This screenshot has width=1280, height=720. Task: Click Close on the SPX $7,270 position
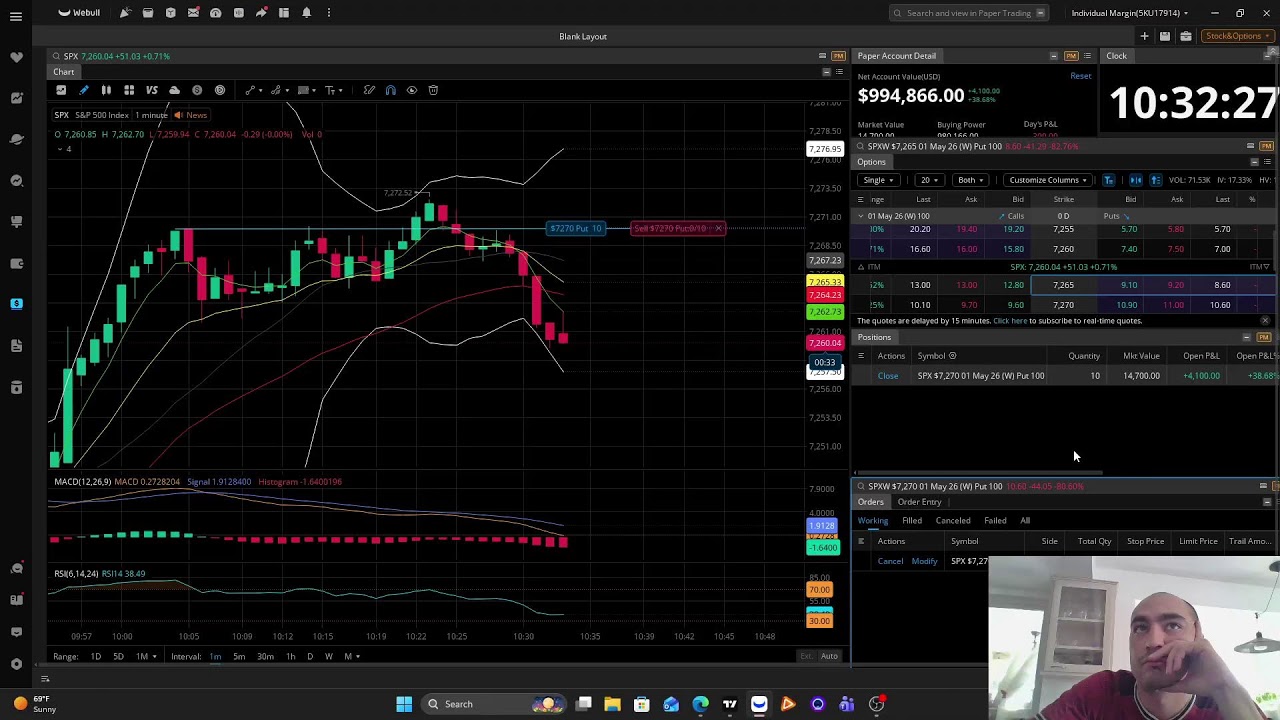pyautogui.click(x=888, y=376)
